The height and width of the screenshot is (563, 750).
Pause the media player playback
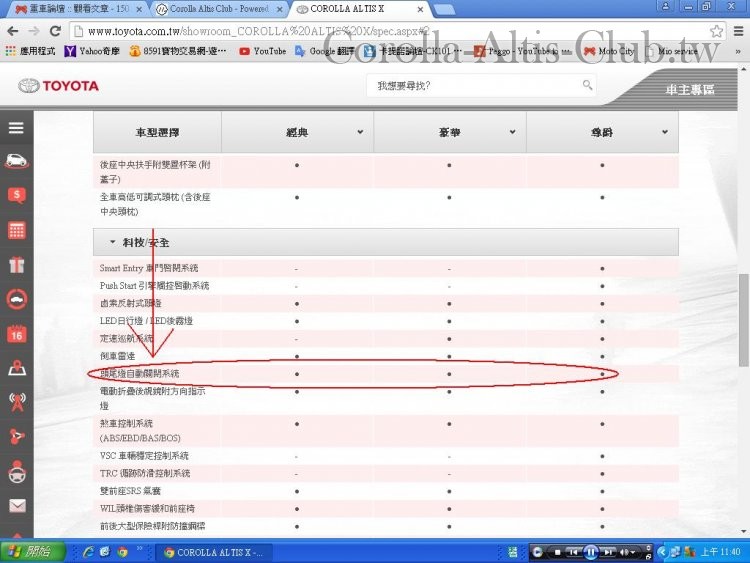591,552
